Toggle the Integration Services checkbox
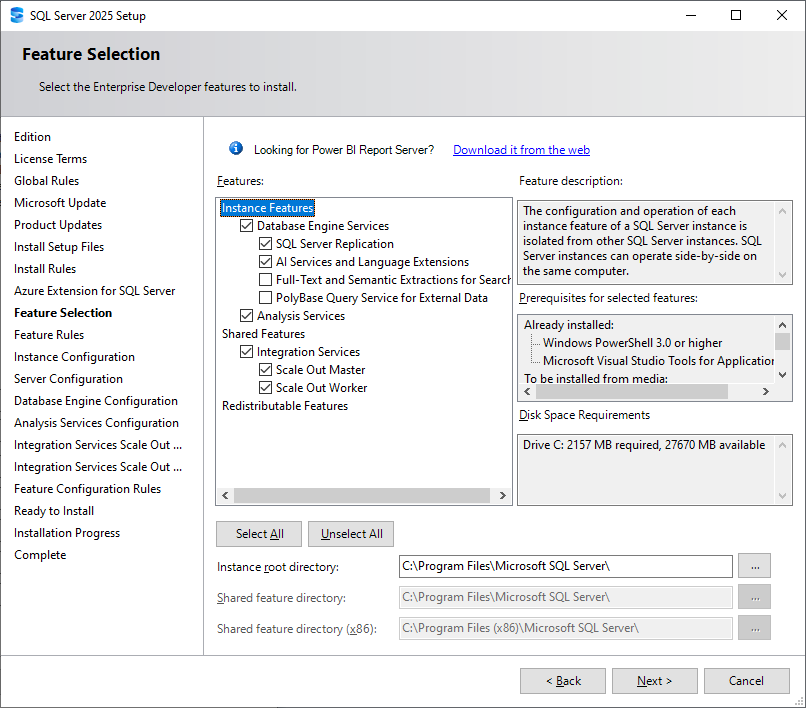 point(247,352)
